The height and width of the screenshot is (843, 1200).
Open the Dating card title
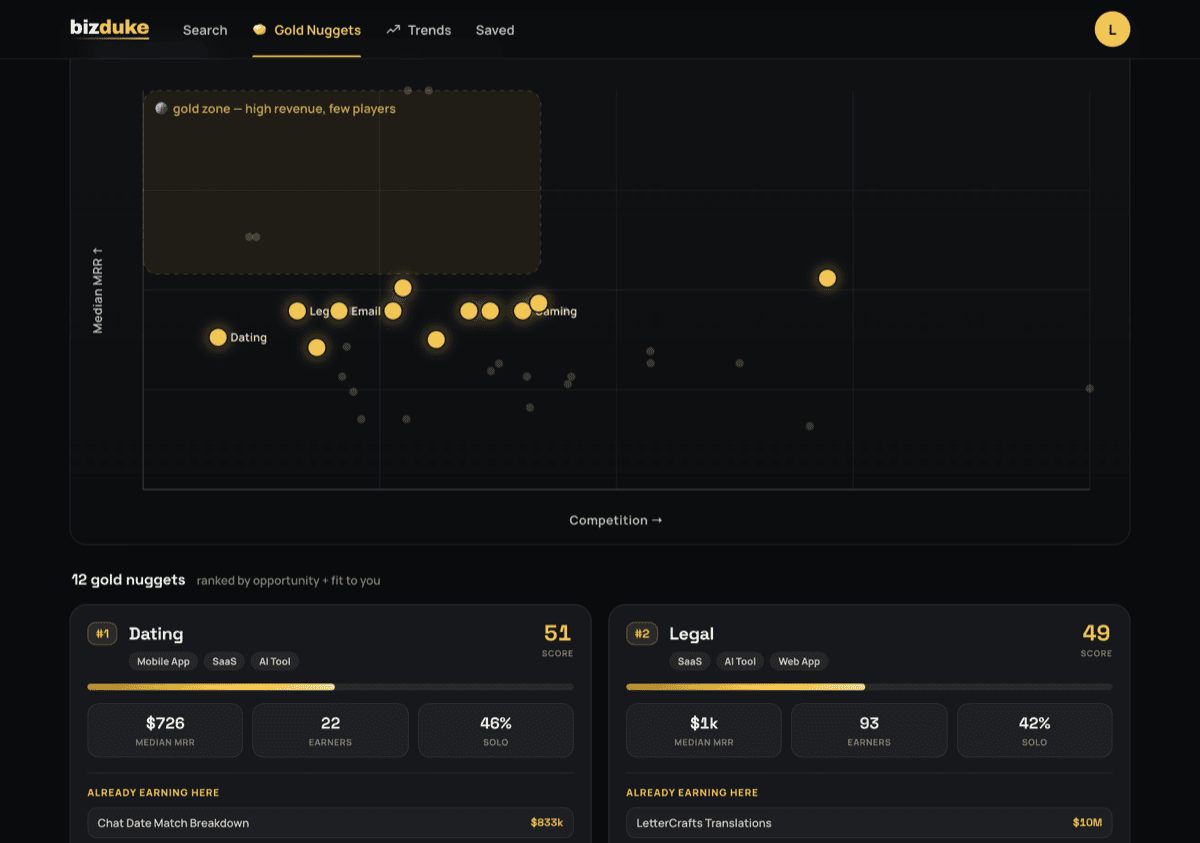(x=156, y=633)
